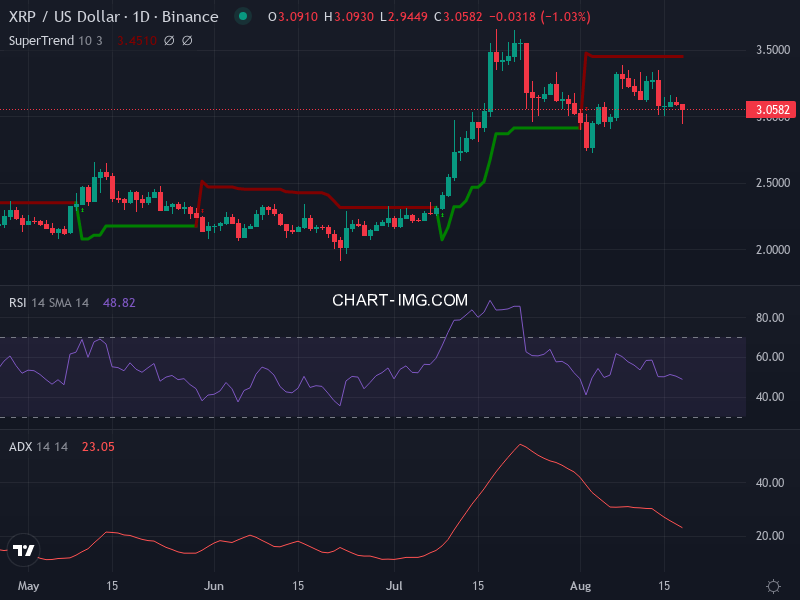This screenshot has width=800, height=600.
Task: Click the RSI 60.00 axis label
Action: coord(770,357)
